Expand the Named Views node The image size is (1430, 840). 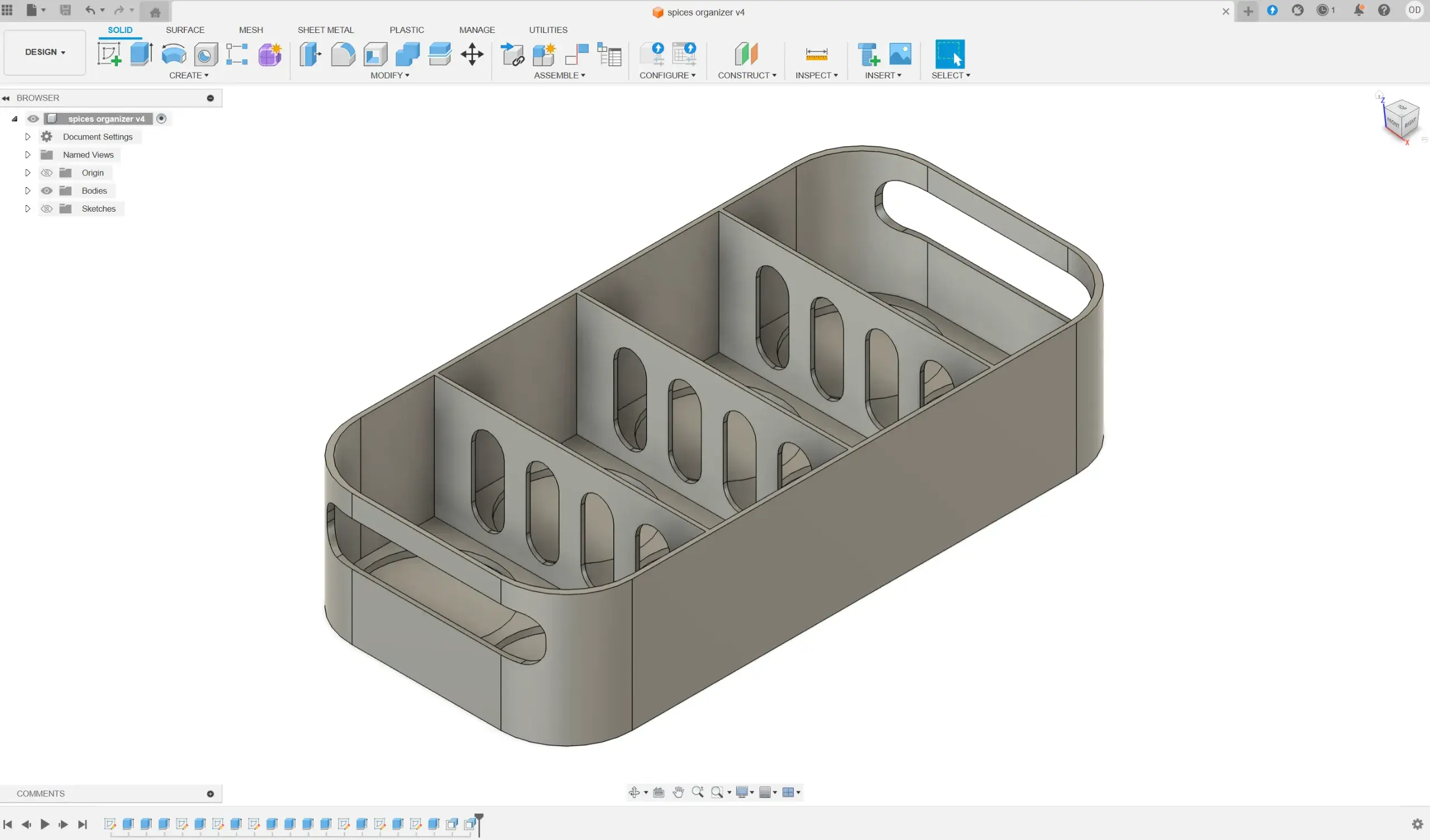(27, 155)
